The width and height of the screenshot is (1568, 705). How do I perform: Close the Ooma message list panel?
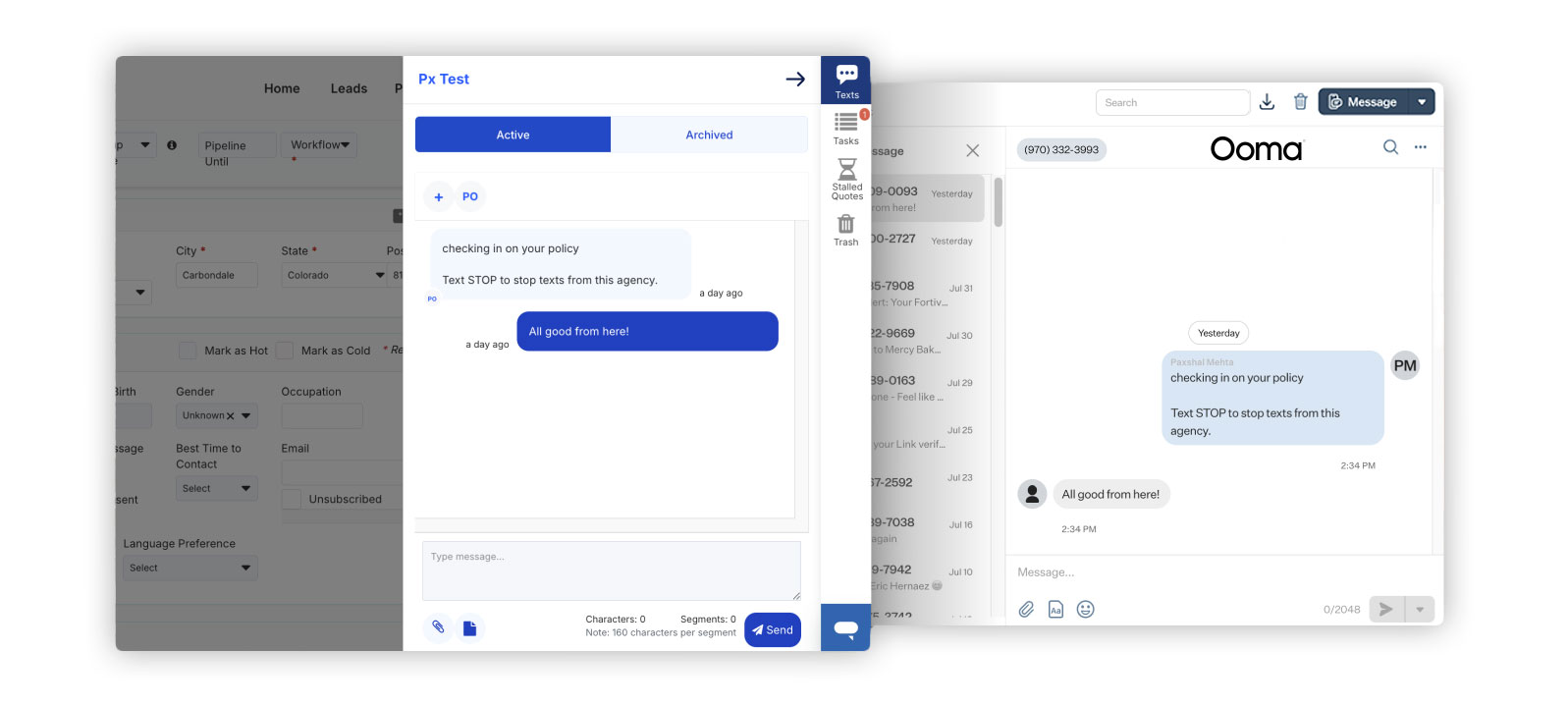972,150
